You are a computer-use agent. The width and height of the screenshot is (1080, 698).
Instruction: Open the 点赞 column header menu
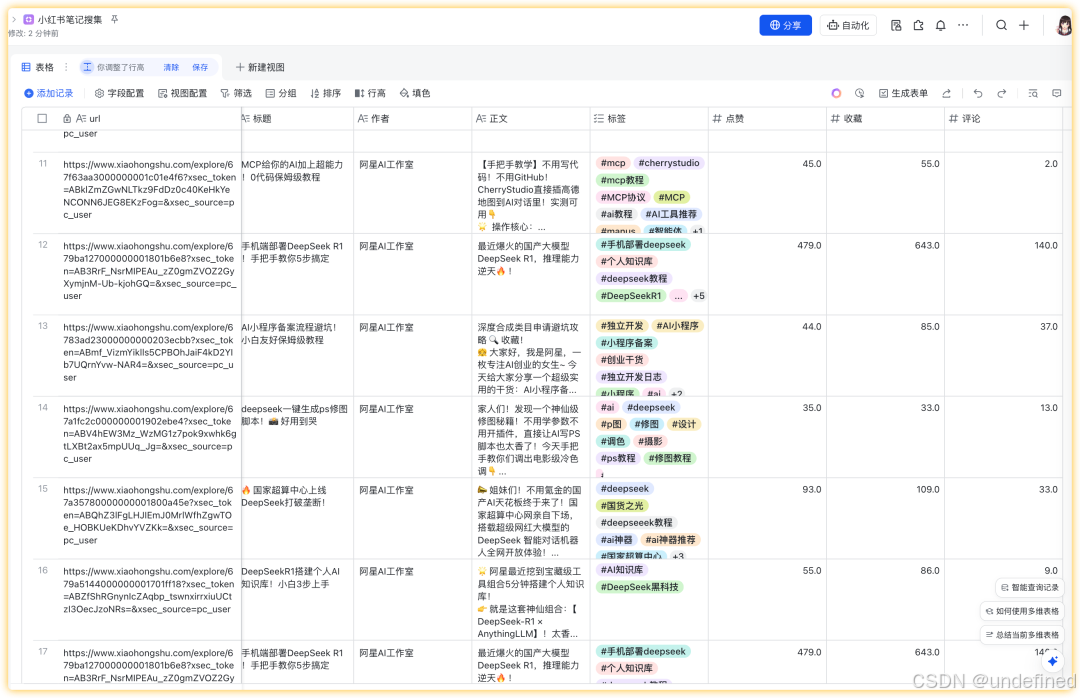(x=768, y=119)
